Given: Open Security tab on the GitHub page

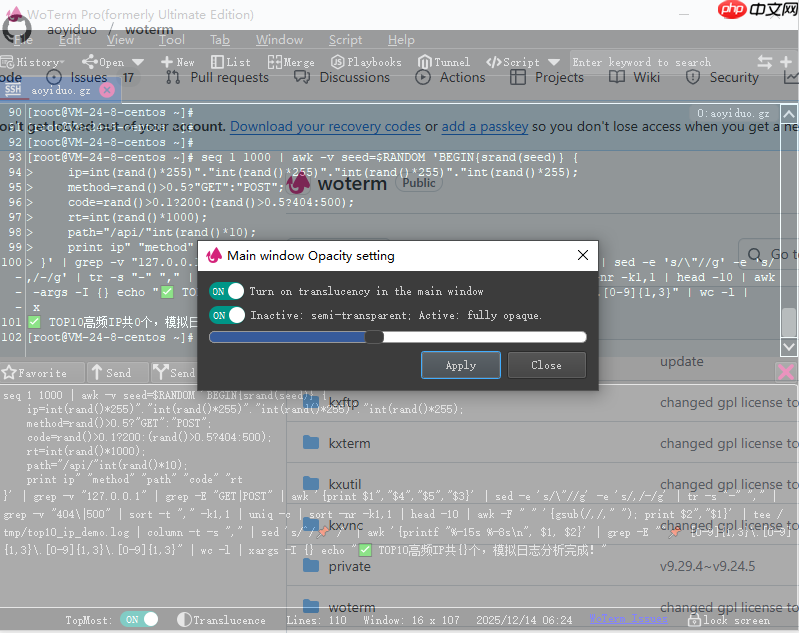Looking at the screenshot, I should (722, 77).
